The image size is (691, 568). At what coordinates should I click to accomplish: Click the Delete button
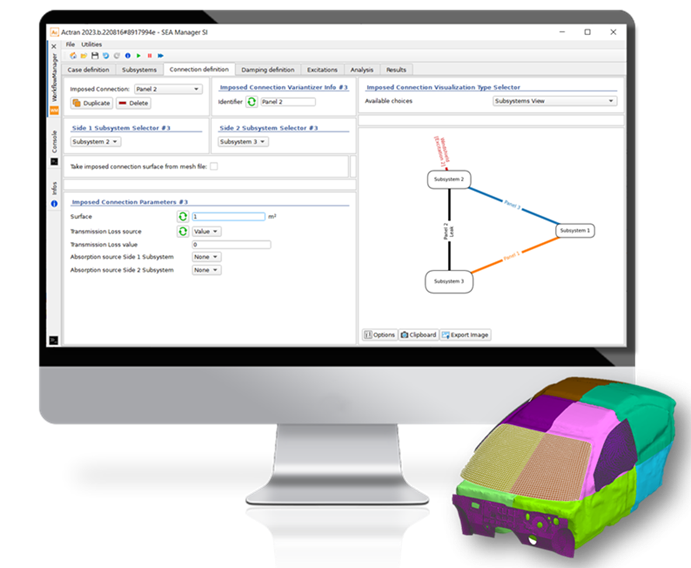134,103
